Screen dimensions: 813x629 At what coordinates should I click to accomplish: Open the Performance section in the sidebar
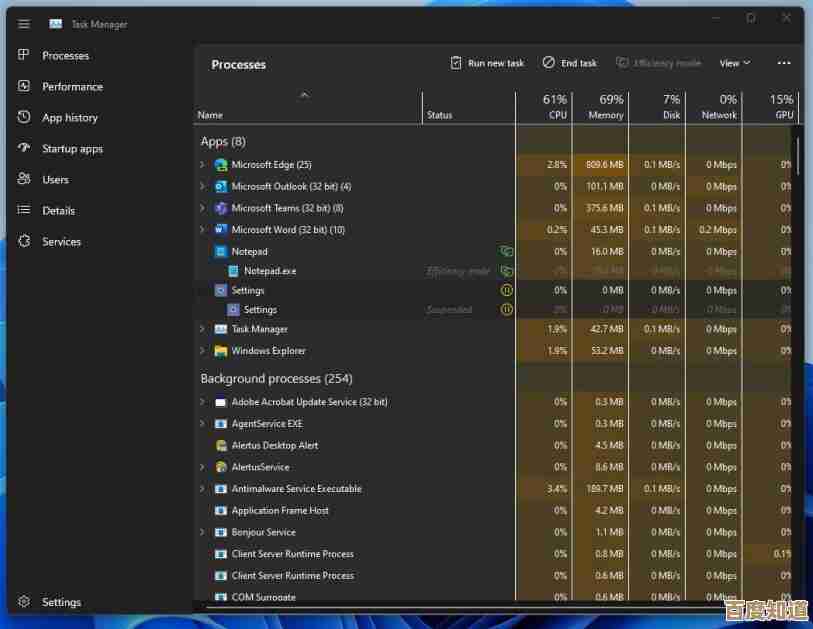pos(71,86)
